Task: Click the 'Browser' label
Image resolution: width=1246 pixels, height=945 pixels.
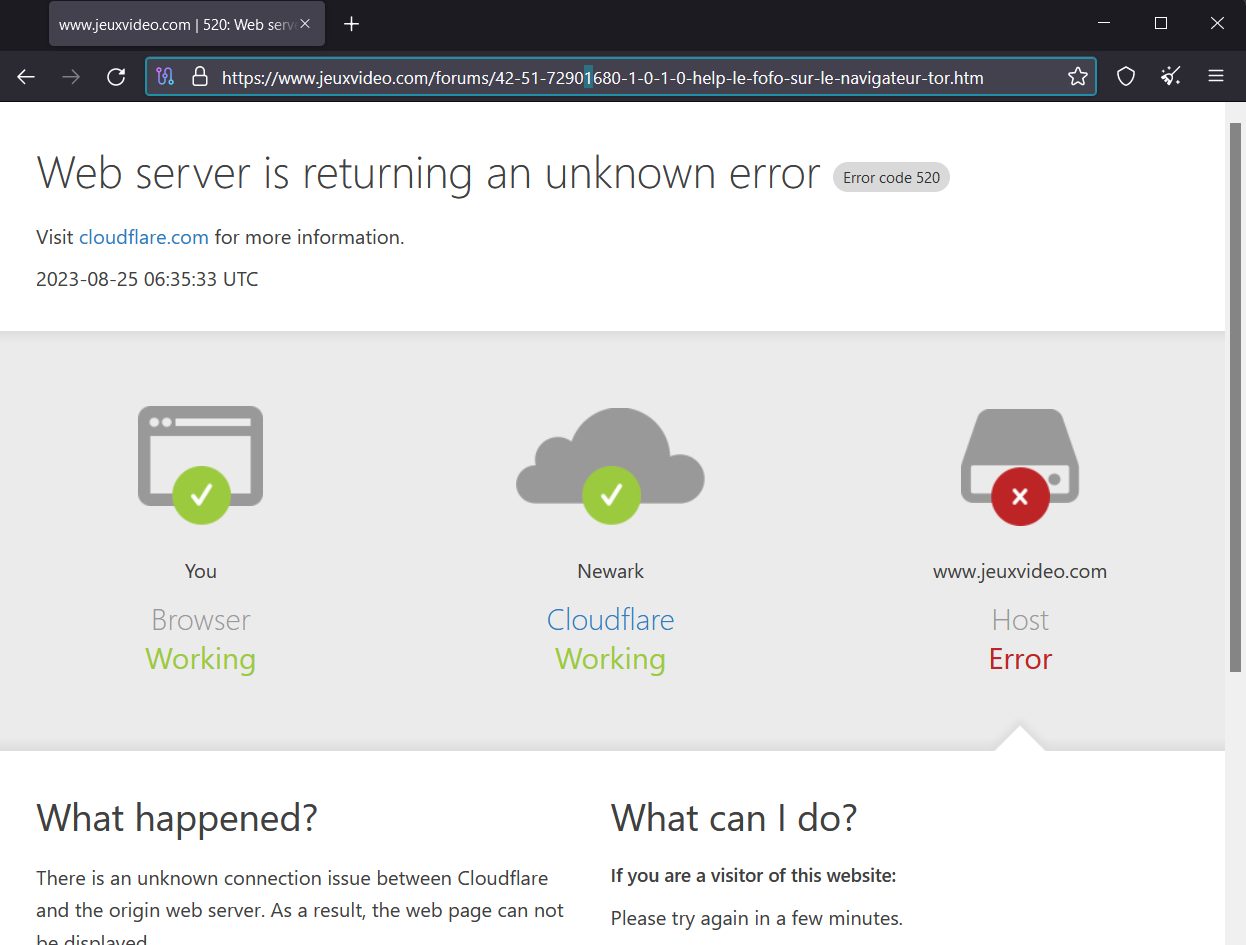Action: point(201,620)
